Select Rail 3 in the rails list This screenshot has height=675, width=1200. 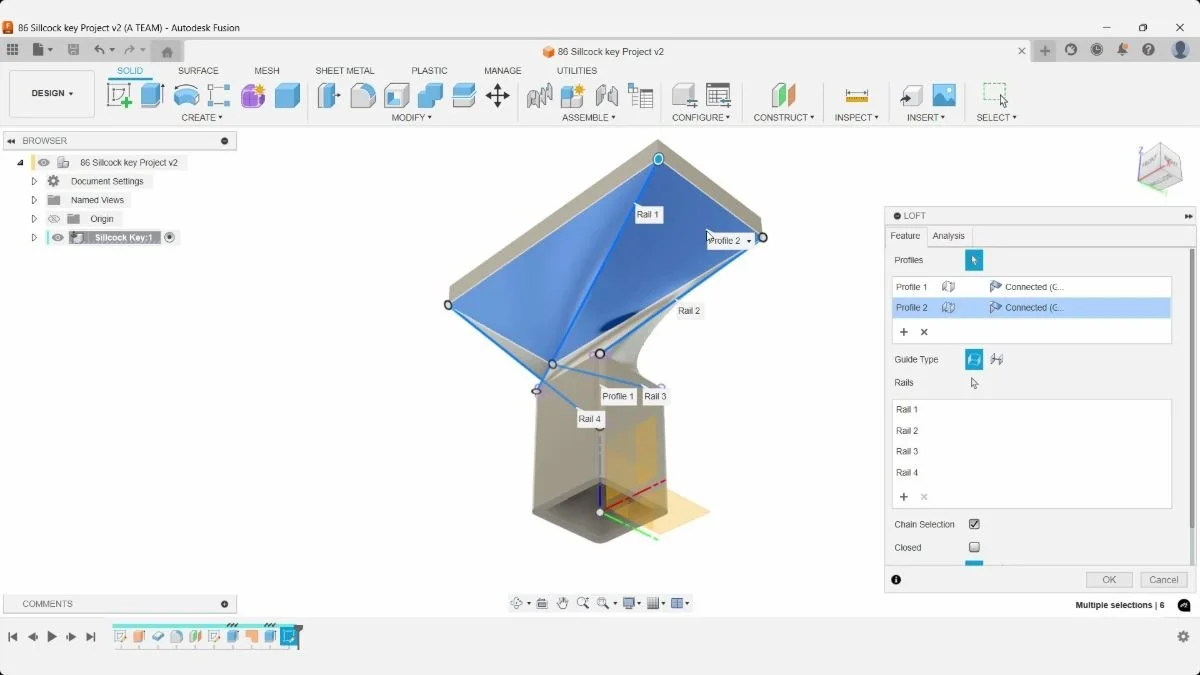coord(1031,451)
